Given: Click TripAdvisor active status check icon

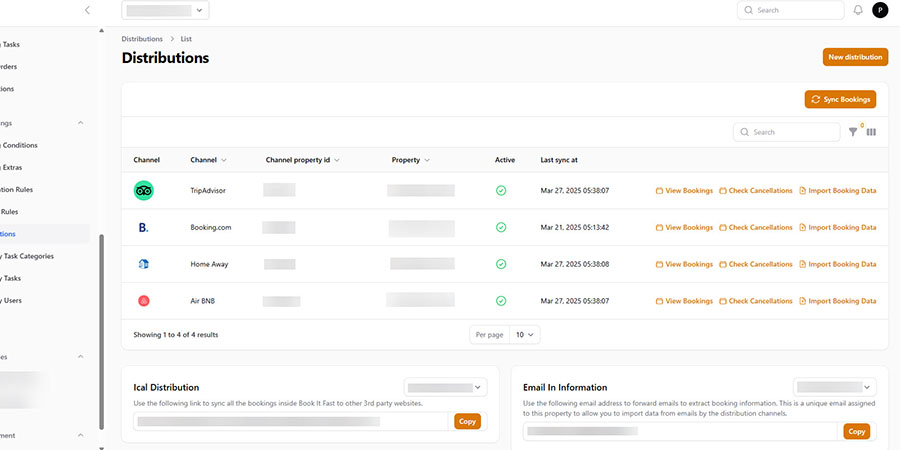Looking at the screenshot, I should 501,191.
